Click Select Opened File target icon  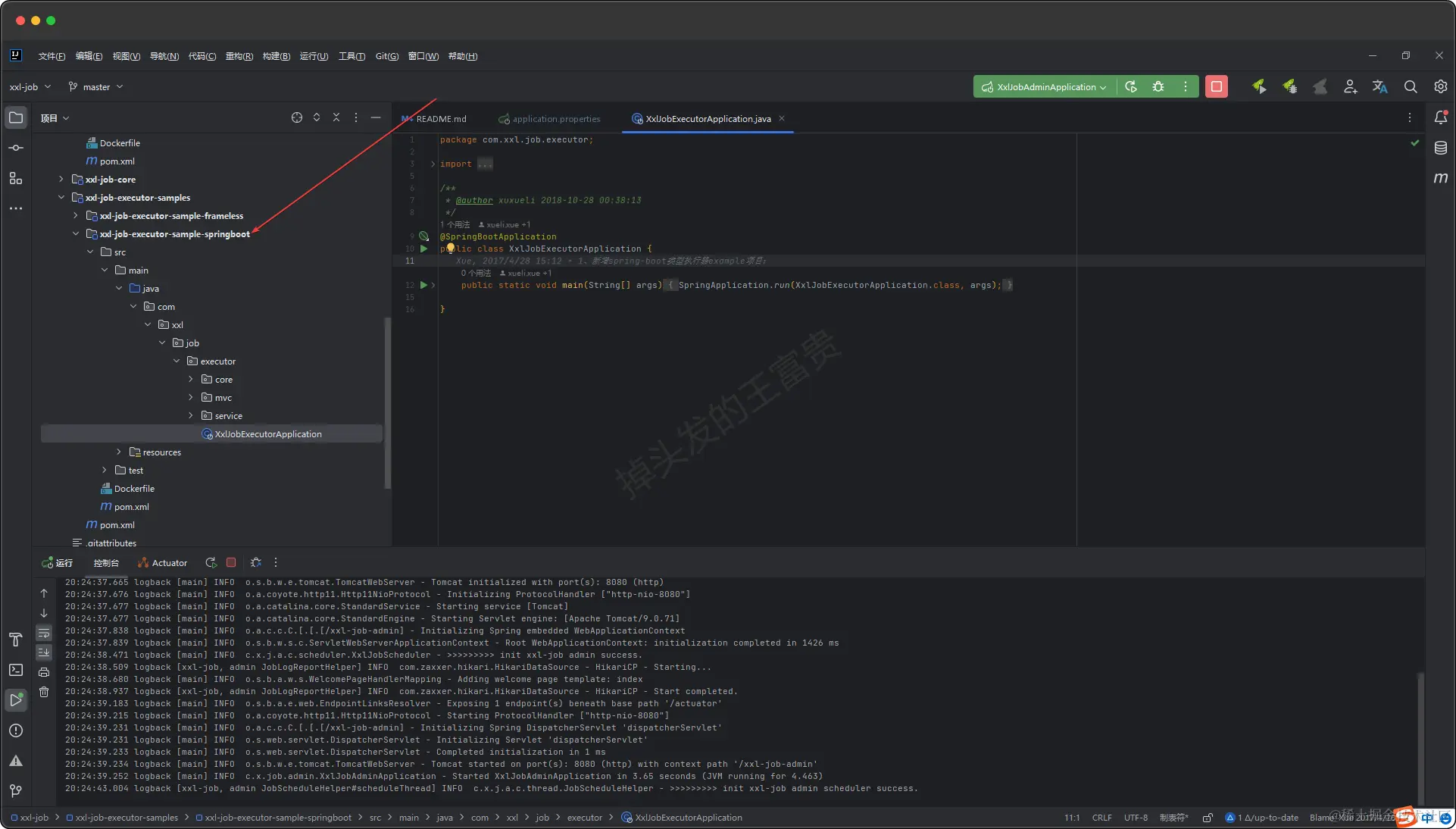(x=297, y=117)
